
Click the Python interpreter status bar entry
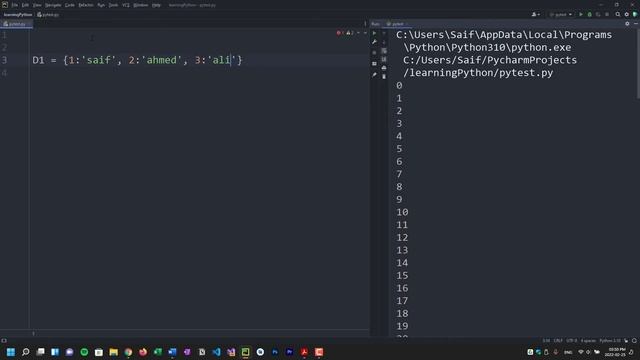pos(610,340)
